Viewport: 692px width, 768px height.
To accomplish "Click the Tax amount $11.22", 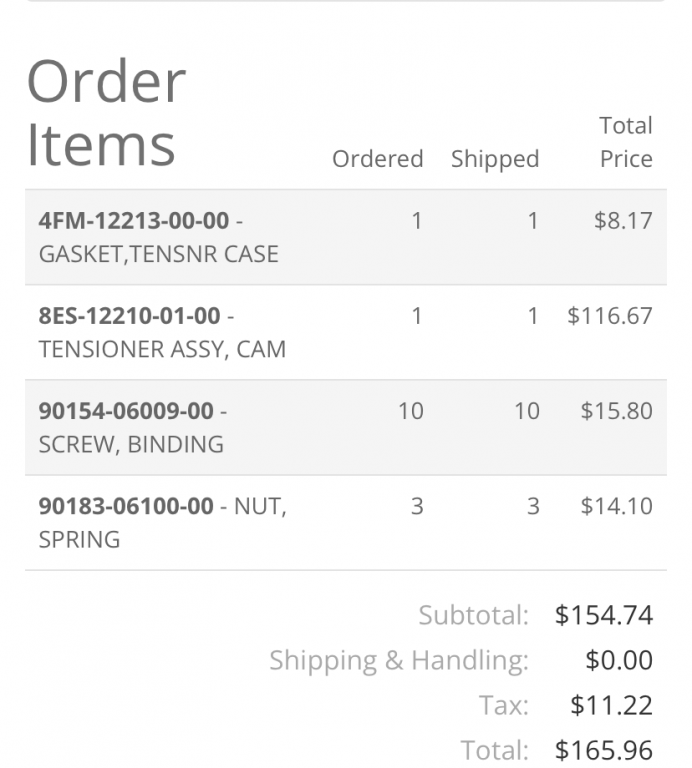I will (611, 705).
